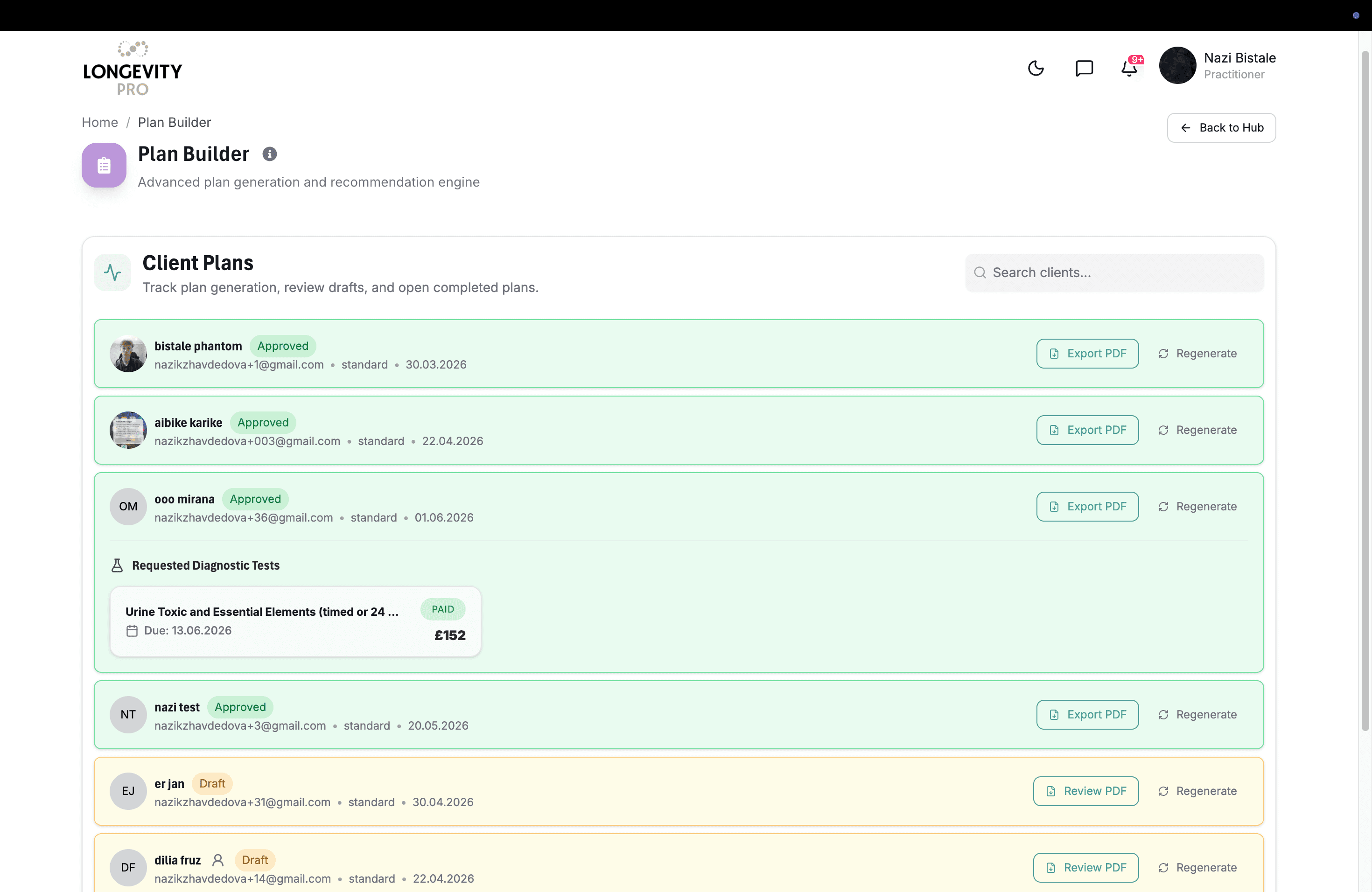Click the Longevity Pro logo
The image size is (1372, 892).
pyautogui.click(x=133, y=68)
